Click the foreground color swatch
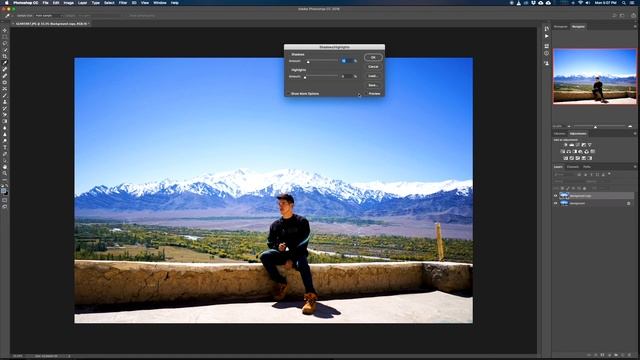The height and width of the screenshot is (360, 640). tap(3, 190)
